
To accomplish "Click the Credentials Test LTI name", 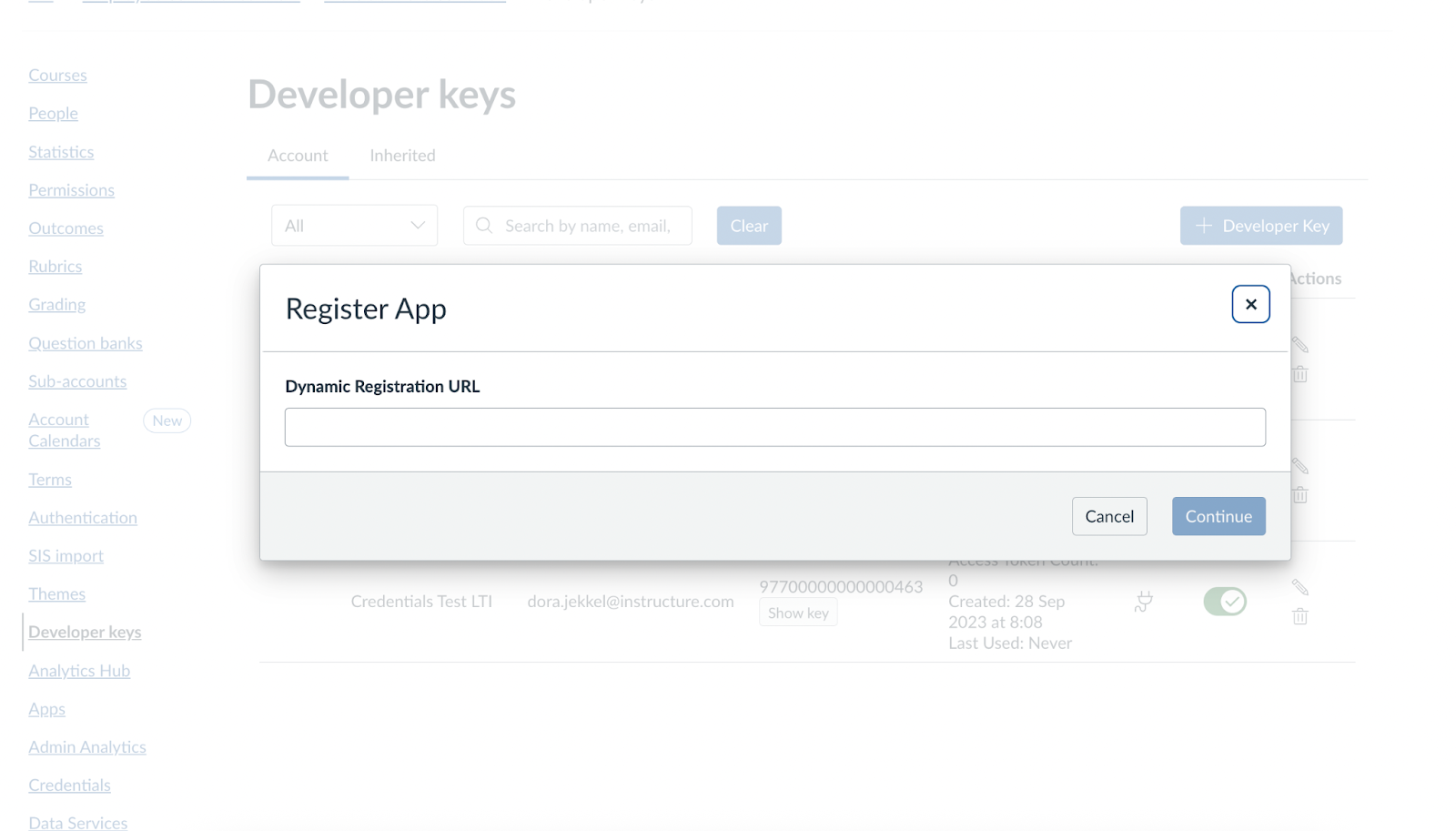I will pyautogui.click(x=421, y=602).
